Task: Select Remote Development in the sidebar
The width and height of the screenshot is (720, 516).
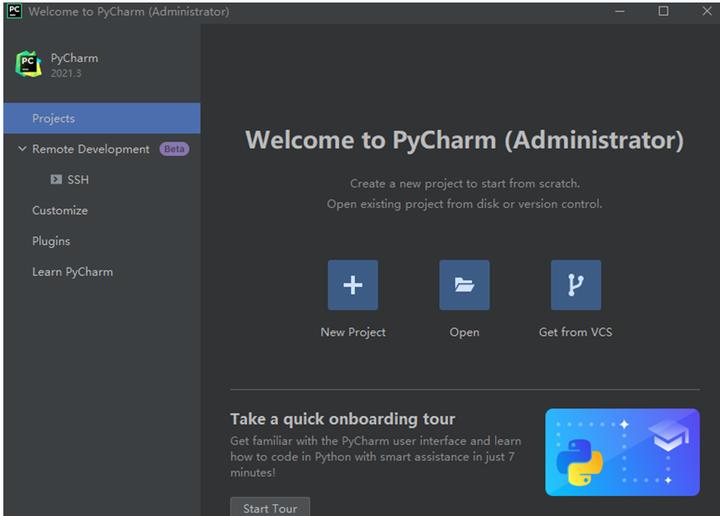Action: pyautogui.click(x=90, y=149)
